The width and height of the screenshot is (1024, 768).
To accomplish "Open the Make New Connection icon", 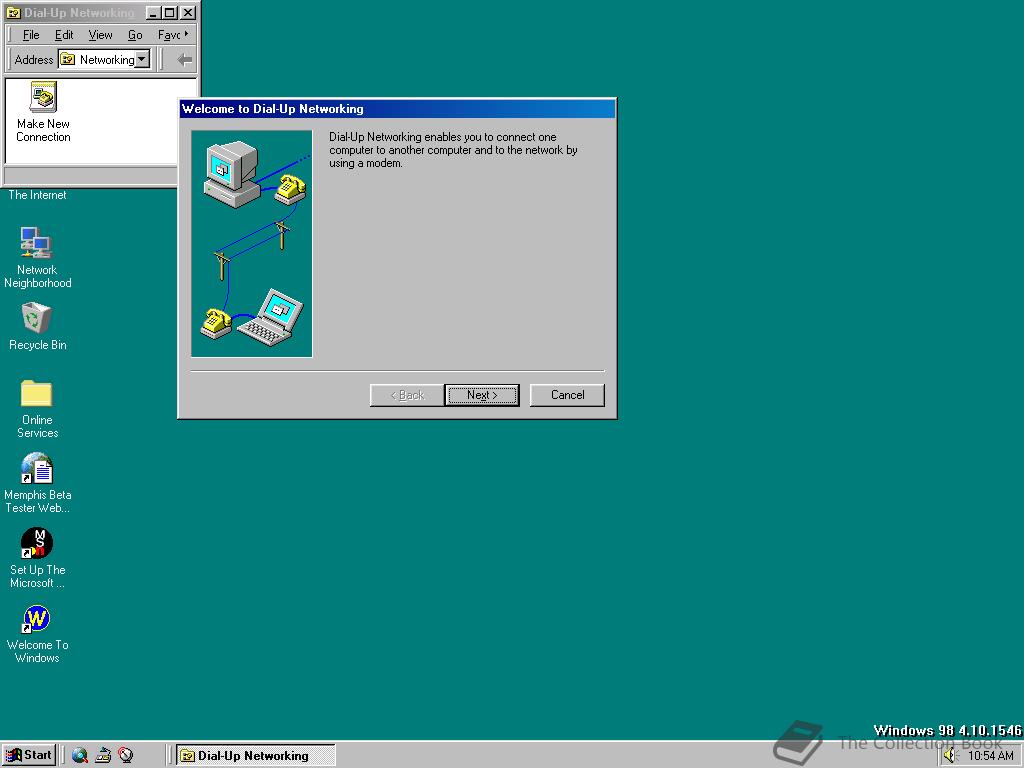I will tap(43, 112).
